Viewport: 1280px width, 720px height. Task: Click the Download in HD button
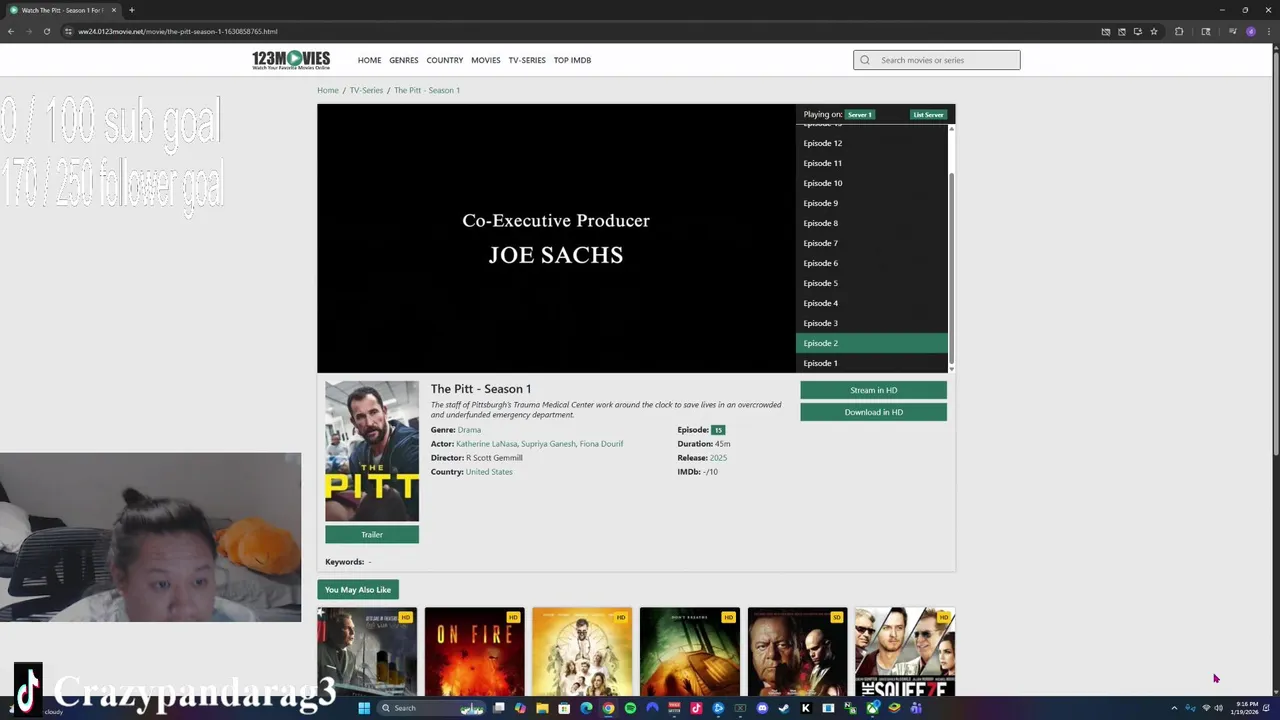(x=873, y=412)
